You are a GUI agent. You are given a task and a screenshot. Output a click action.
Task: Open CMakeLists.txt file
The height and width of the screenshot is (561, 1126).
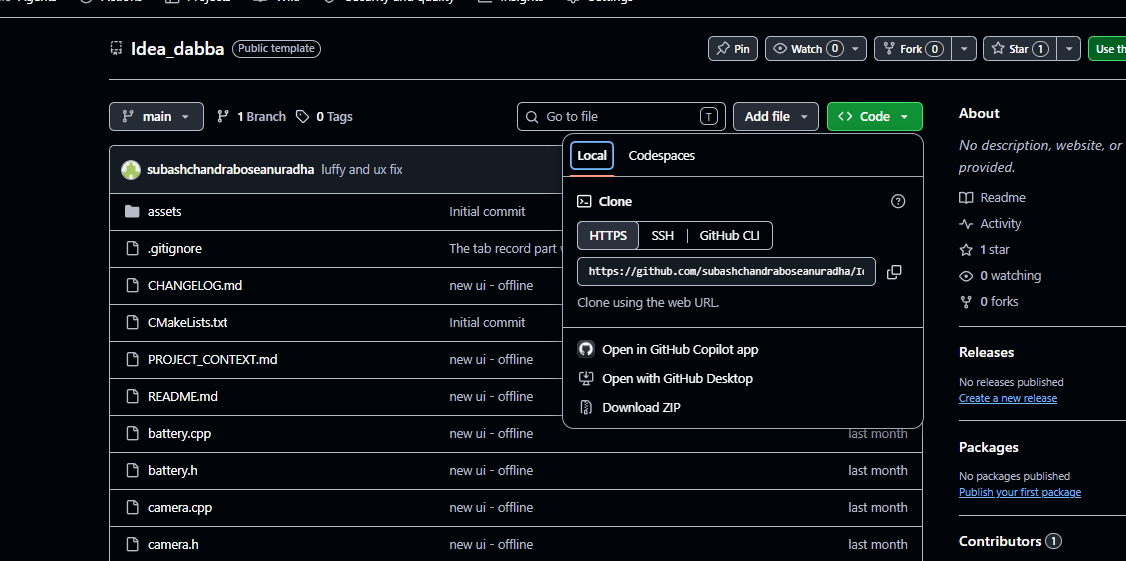tap(187, 323)
